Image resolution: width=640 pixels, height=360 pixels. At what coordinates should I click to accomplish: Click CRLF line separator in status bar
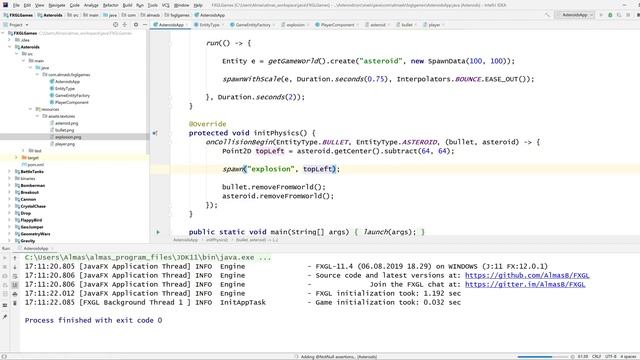[x=596, y=357]
